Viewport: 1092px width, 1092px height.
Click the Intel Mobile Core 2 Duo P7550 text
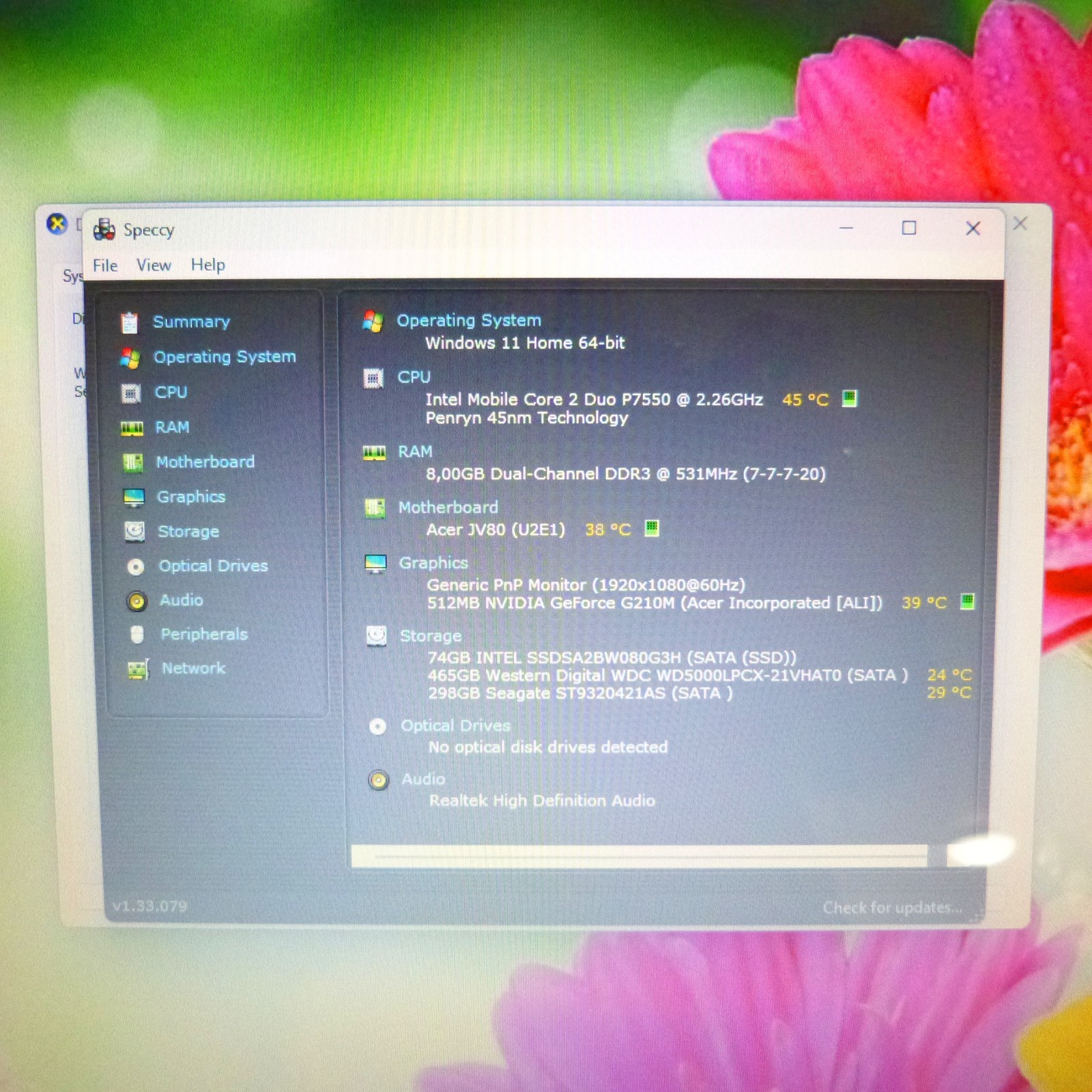coord(594,399)
